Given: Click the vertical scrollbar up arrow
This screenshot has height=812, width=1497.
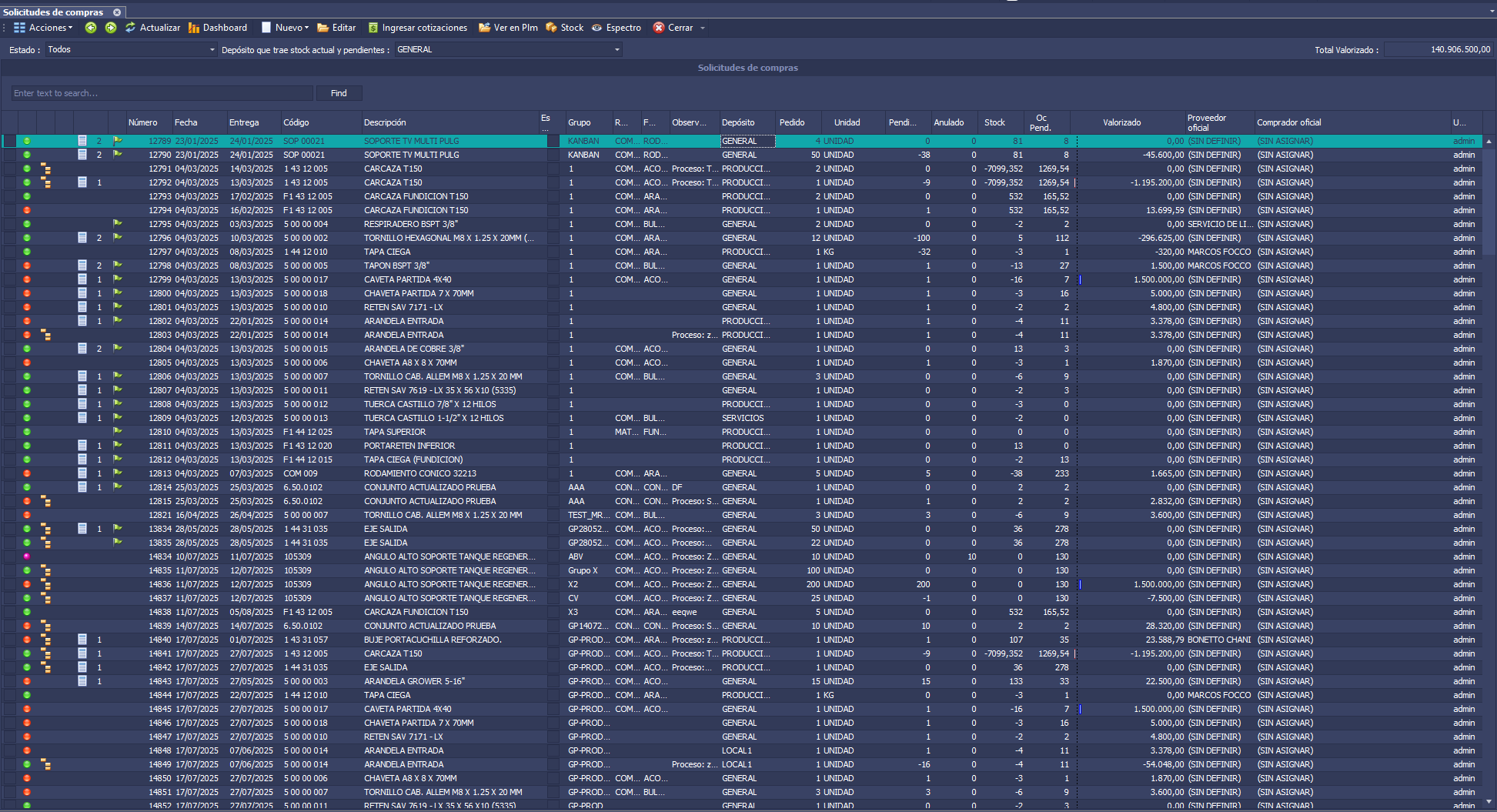Looking at the screenshot, I should click(x=1489, y=142).
